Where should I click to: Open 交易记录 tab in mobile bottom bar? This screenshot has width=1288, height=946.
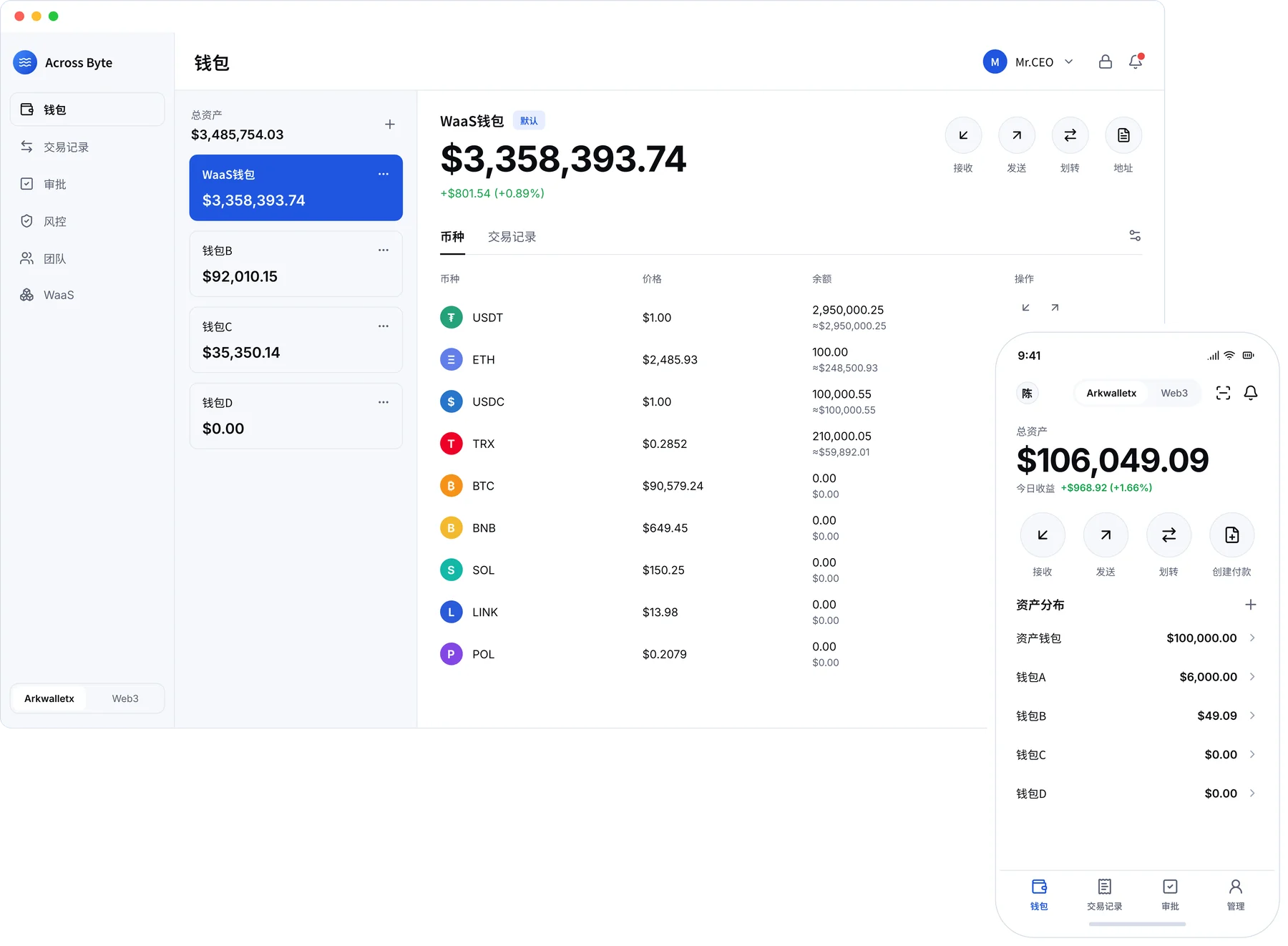[1105, 894]
